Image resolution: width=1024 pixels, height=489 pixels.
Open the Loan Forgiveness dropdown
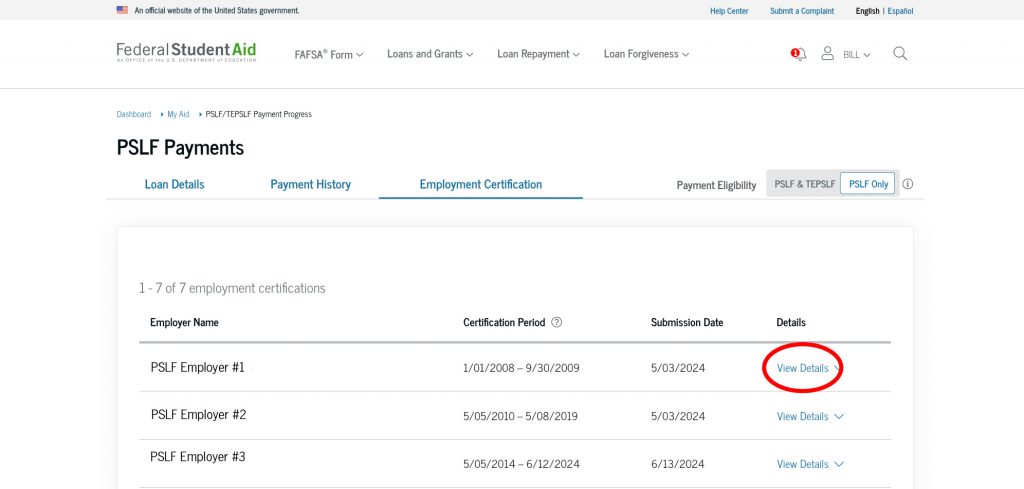click(646, 54)
